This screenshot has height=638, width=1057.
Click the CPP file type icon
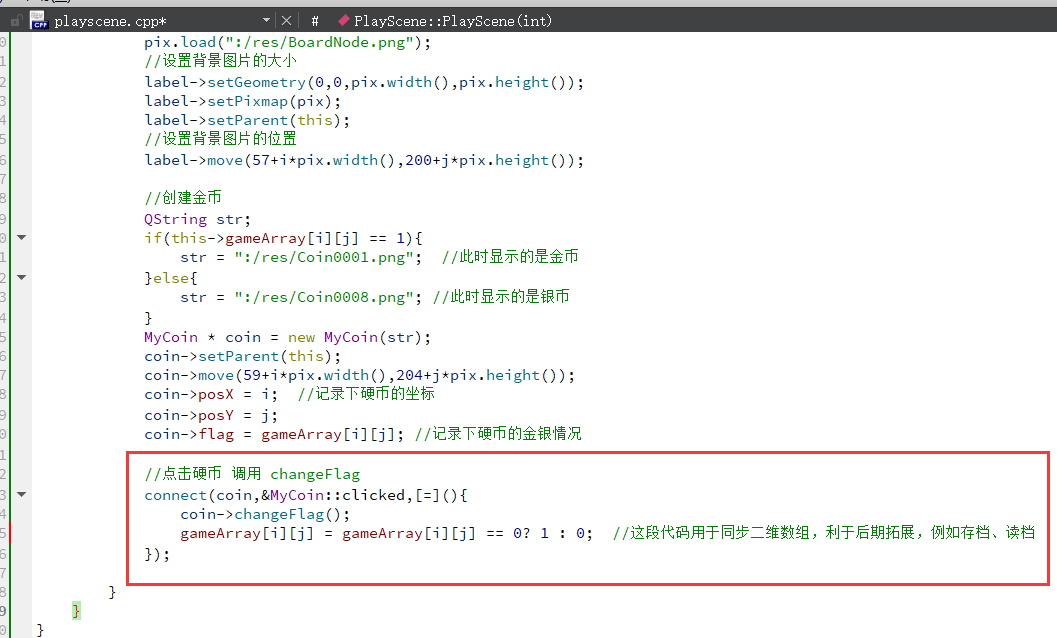(39, 21)
